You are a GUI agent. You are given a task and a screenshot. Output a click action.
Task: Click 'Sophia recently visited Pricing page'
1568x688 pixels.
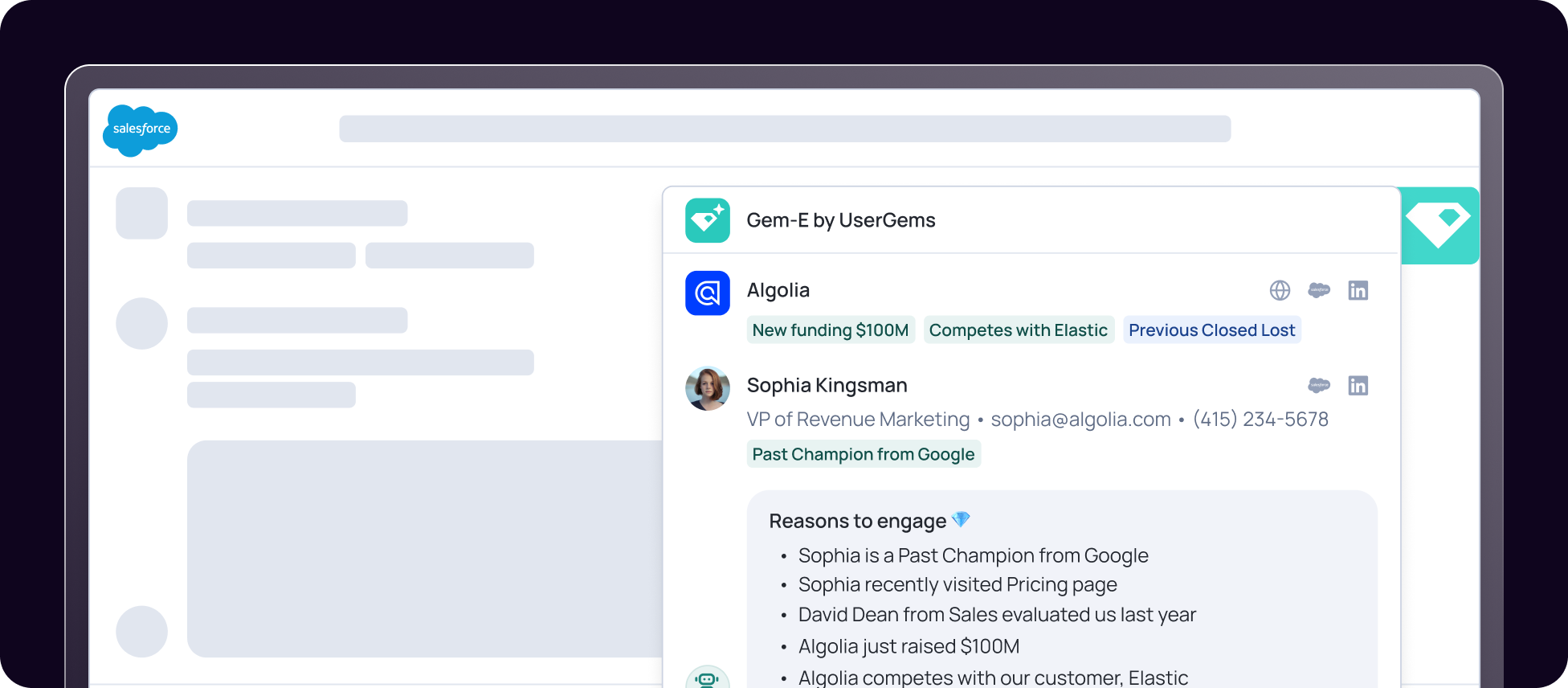(x=958, y=584)
